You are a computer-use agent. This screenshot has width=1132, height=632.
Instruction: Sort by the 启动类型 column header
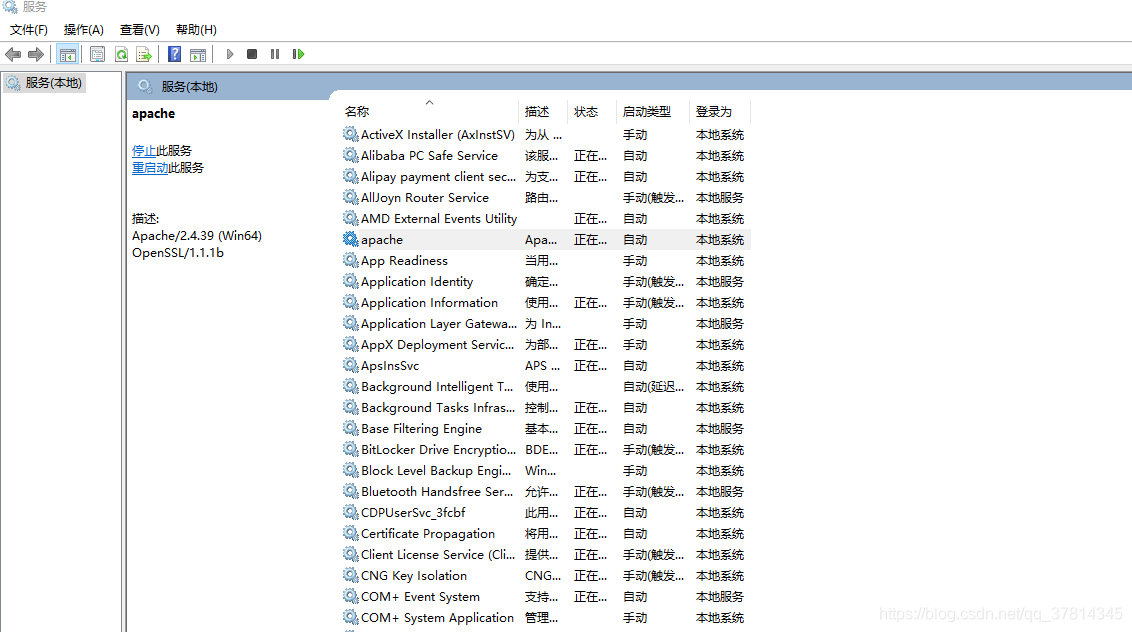point(653,111)
